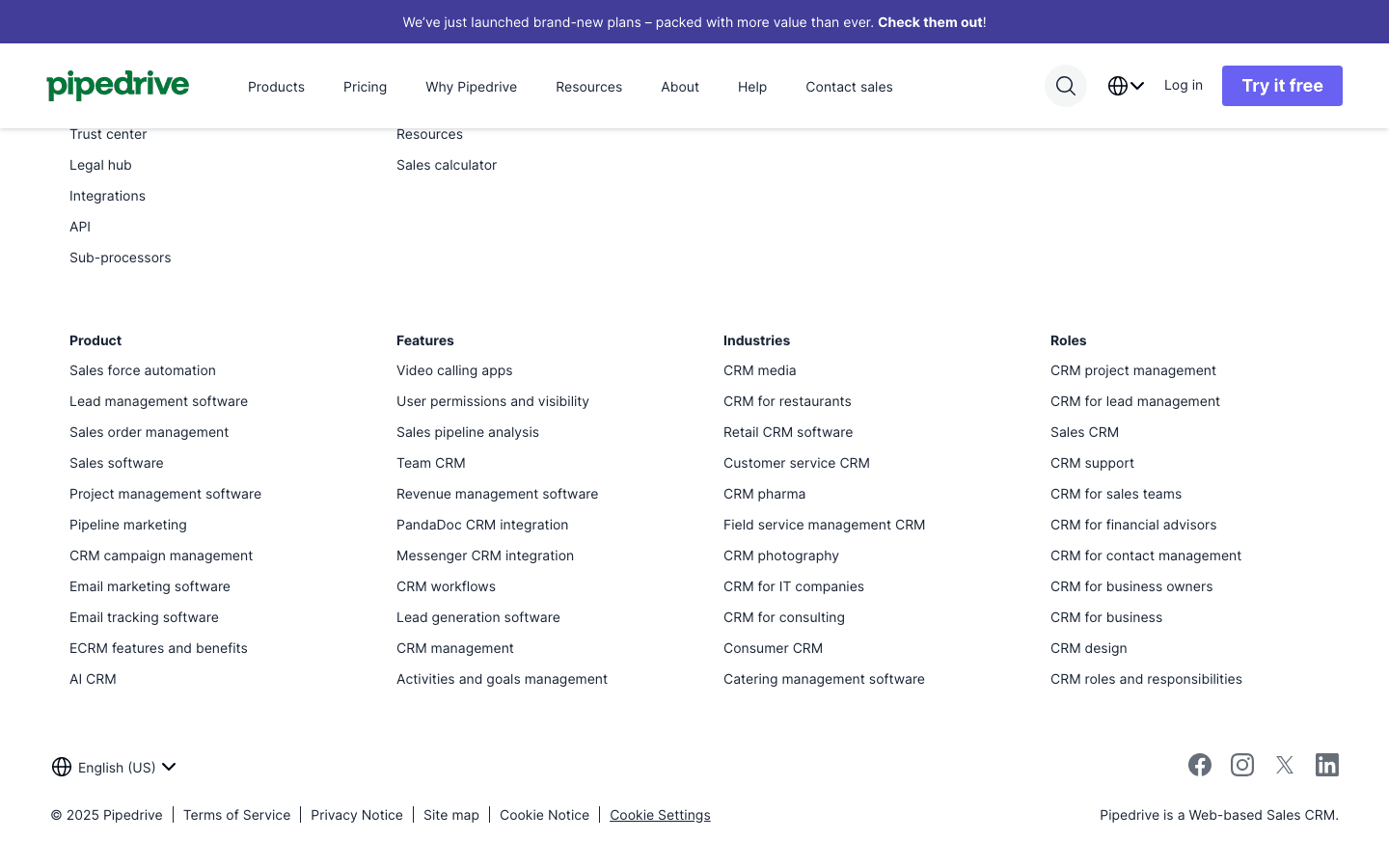Open the Sales calculator link
This screenshot has height=868, width=1389.
(447, 165)
